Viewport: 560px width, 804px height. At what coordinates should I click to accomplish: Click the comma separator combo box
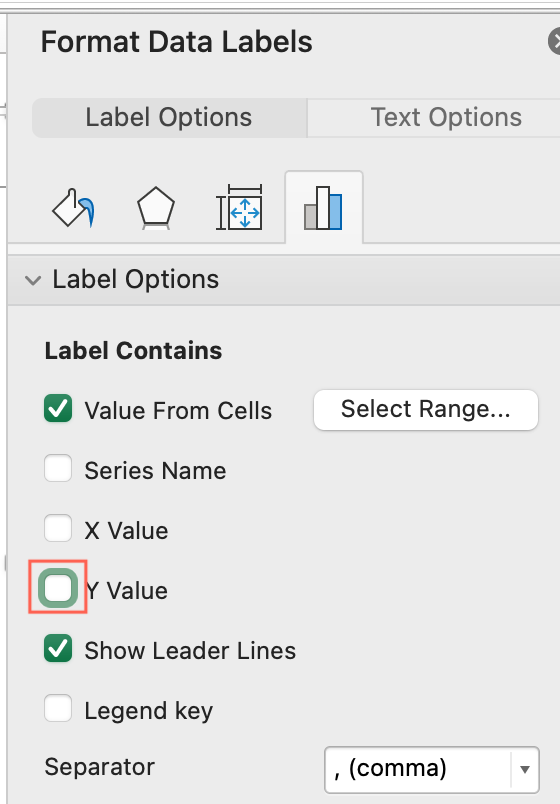(x=432, y=770)
